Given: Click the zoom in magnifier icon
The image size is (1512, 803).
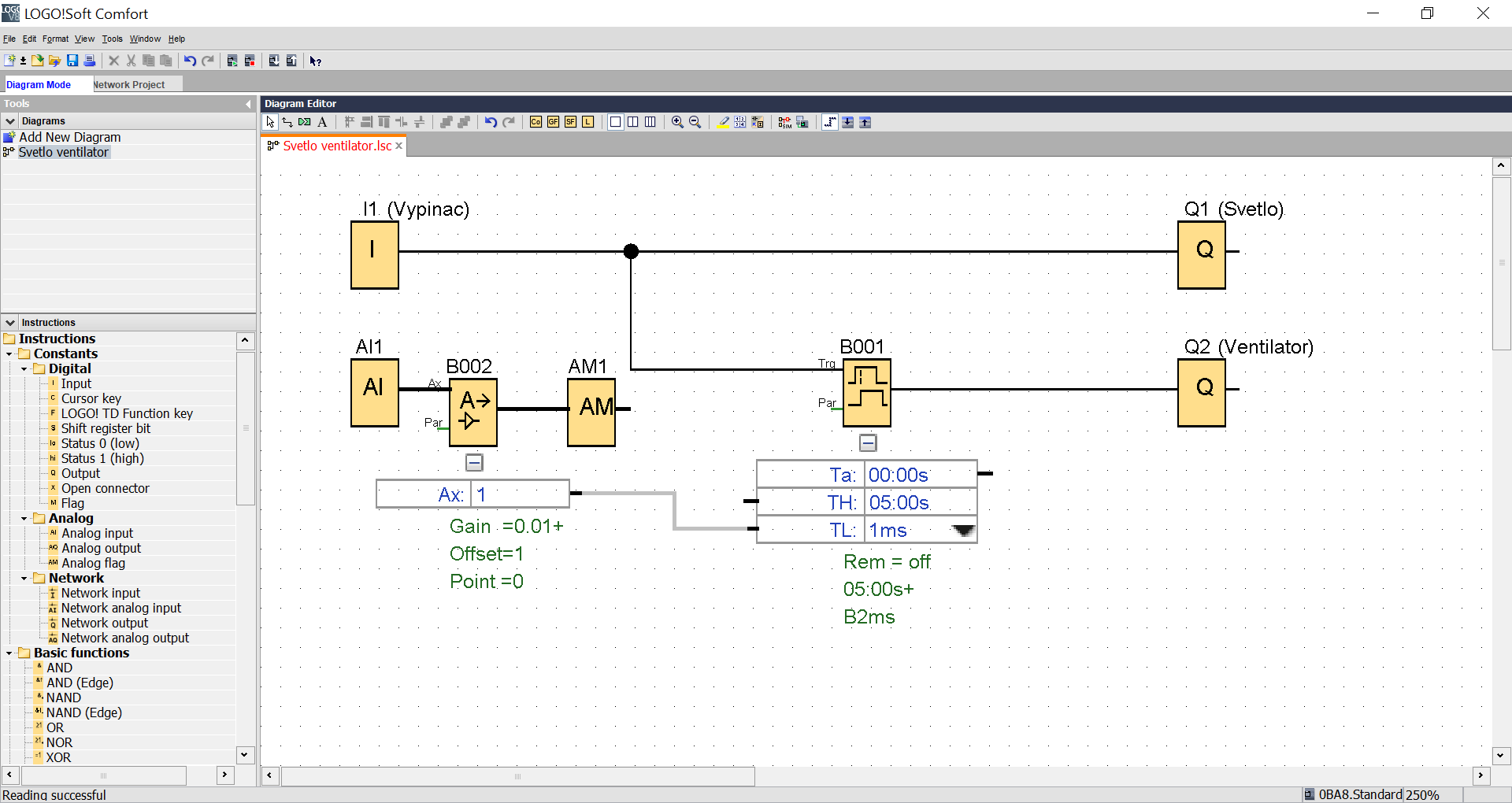Looking at the screenshot, I should (x=677, y=122).
